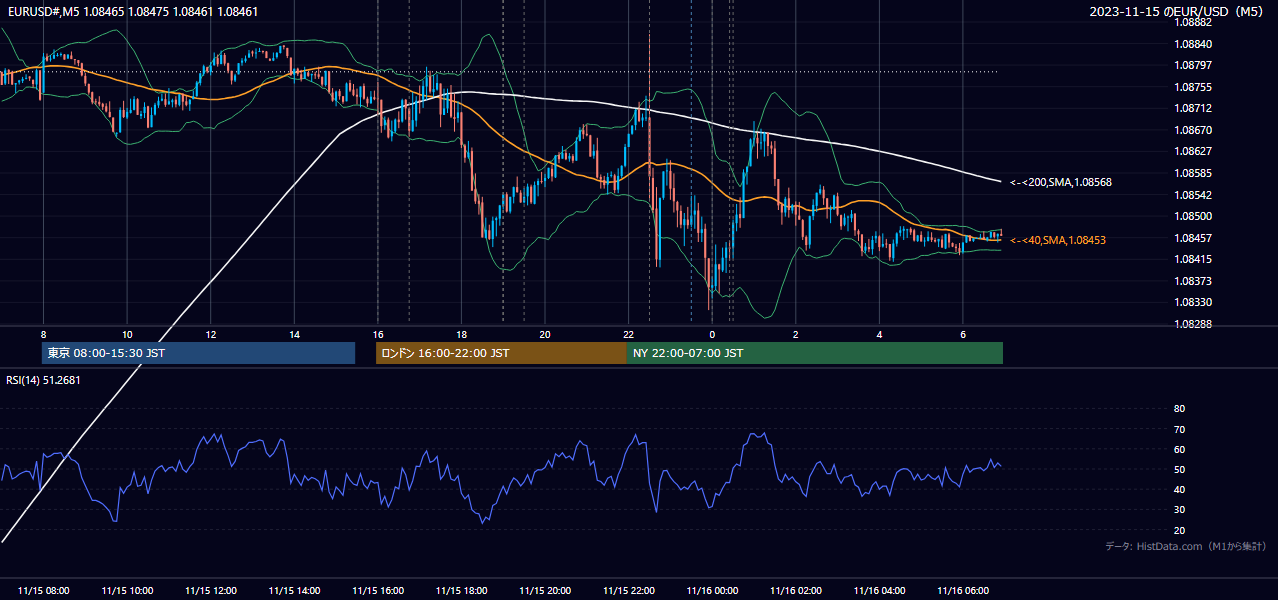Screen dimensions: 1278x600
Task: Click price axis label 1.08542
Action: (1193, 194)
